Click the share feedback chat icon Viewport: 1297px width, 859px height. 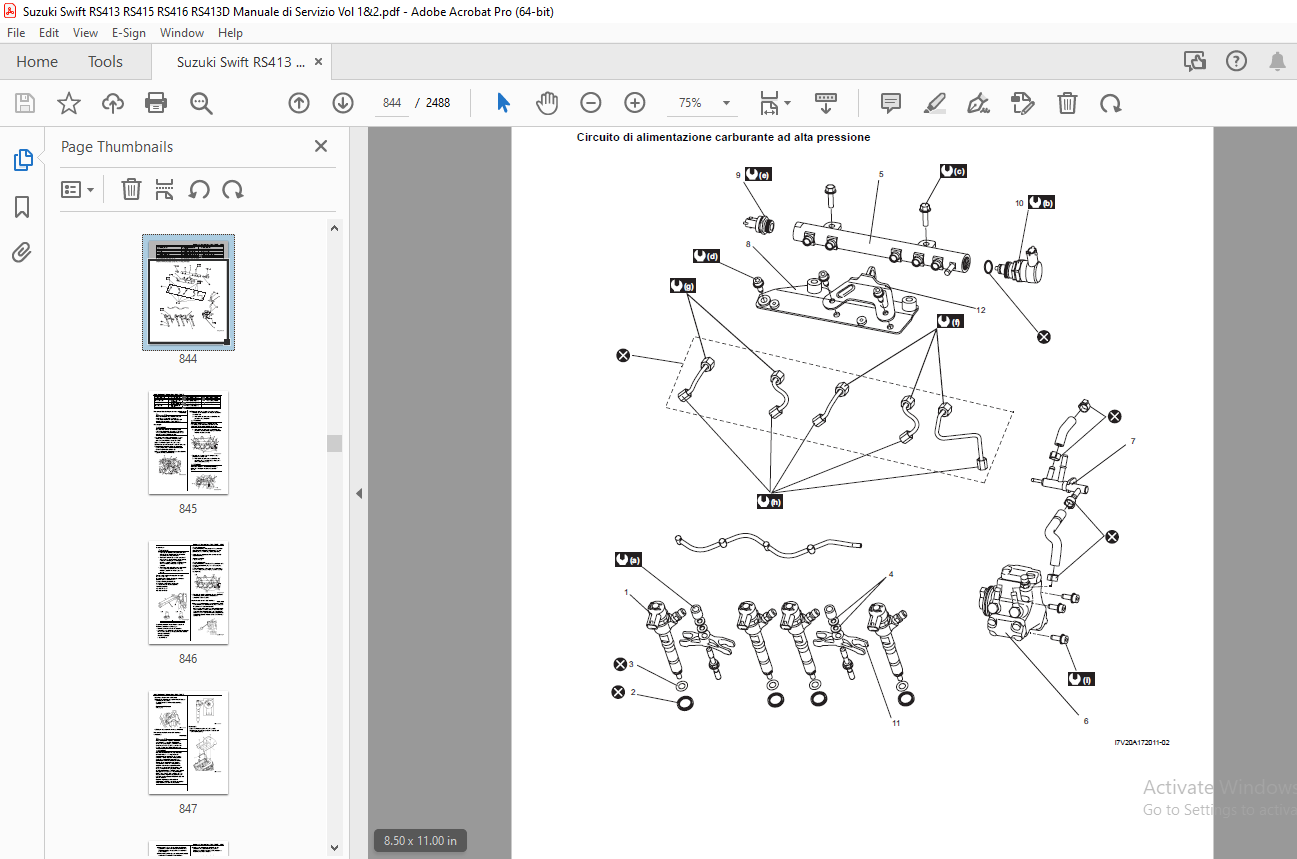1195,61
